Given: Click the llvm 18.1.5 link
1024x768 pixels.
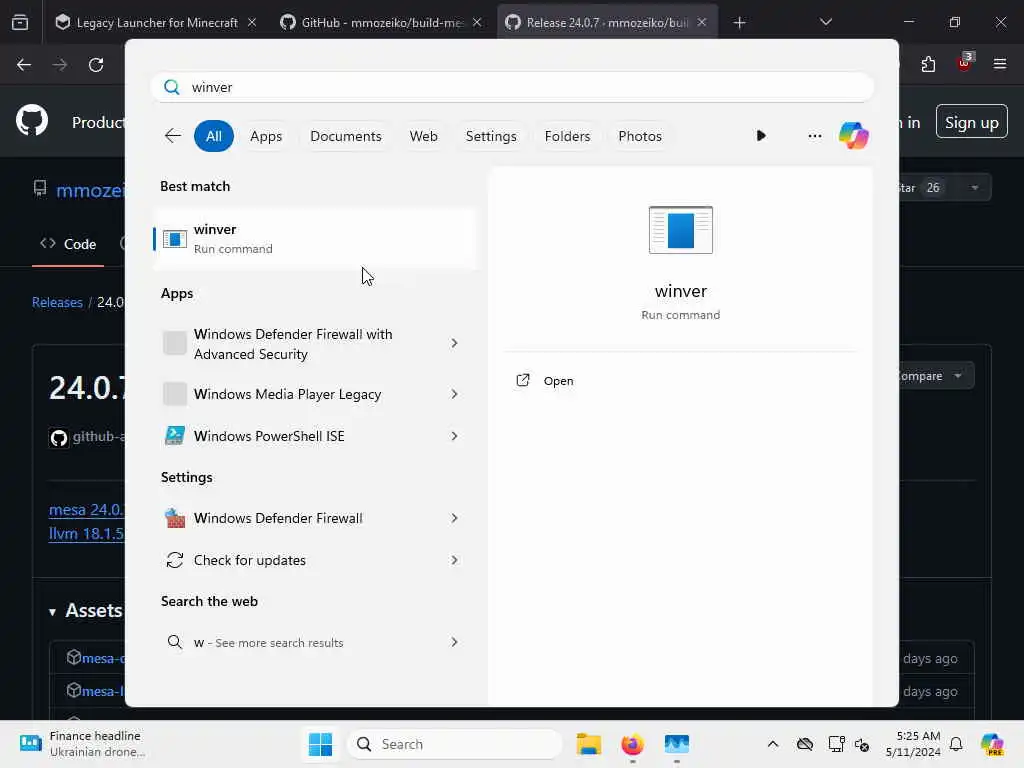Looking at the screenshot, I should click(86, 533).
